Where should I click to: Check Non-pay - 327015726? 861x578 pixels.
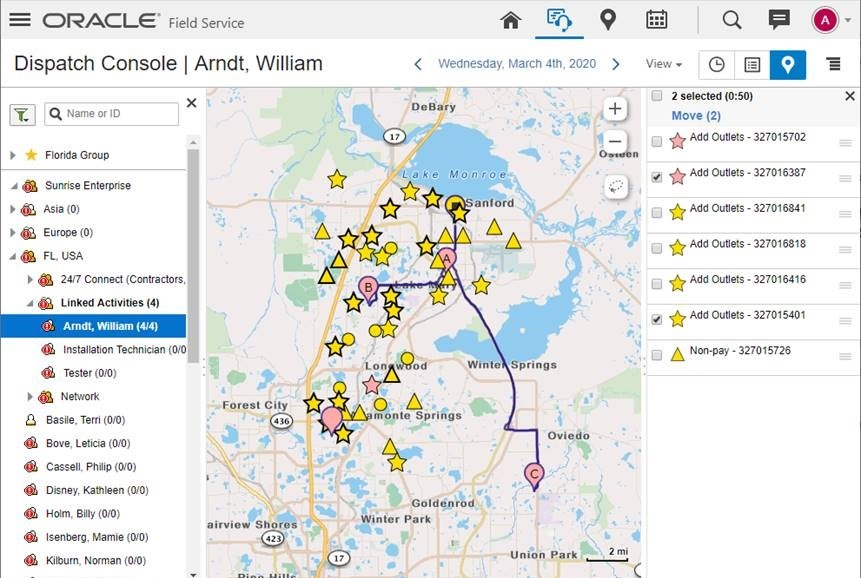[x=657, y=355]
